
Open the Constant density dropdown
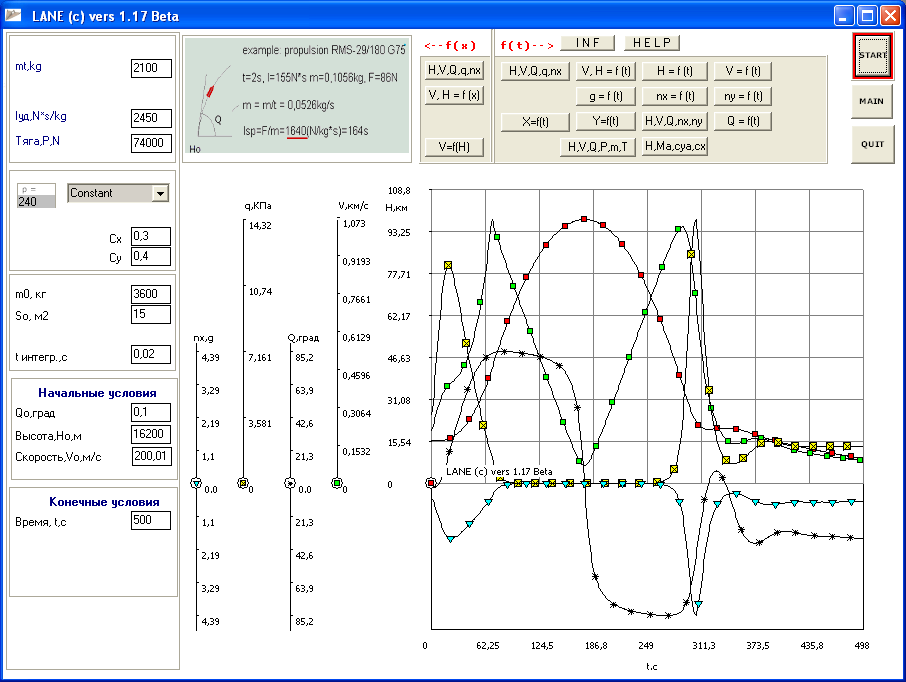pyautogui.click(x=158, y=193)
